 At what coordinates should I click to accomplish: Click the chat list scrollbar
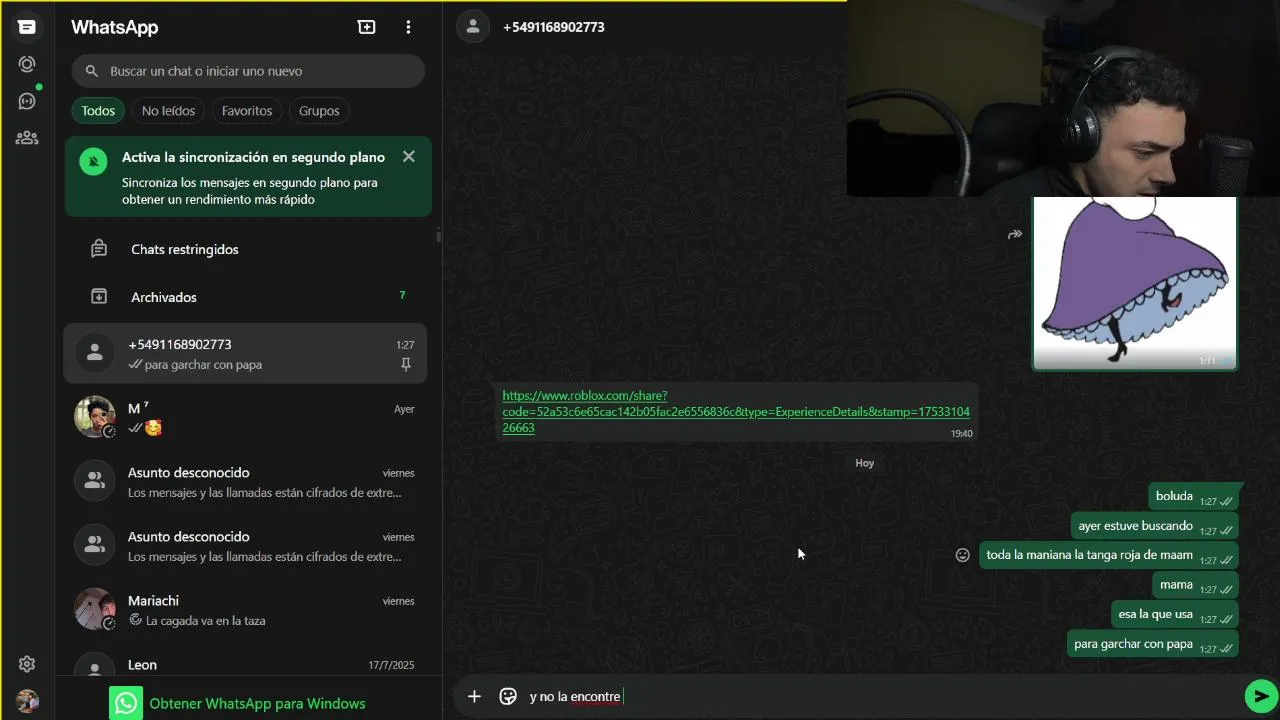pyautogui.click(x=438, y=236)
